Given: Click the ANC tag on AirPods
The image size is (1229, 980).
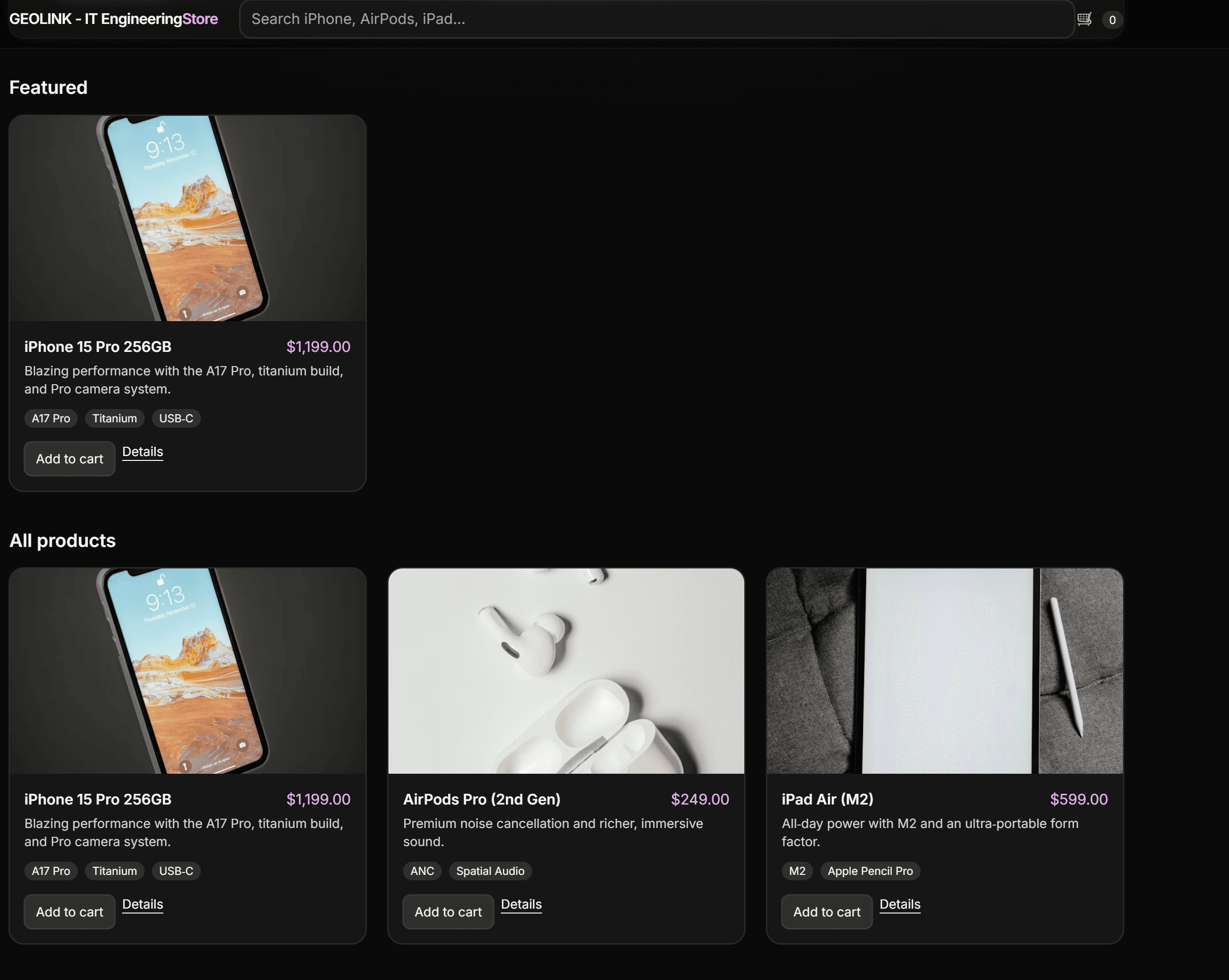Looking at the screenshot, I should (422, 871).
